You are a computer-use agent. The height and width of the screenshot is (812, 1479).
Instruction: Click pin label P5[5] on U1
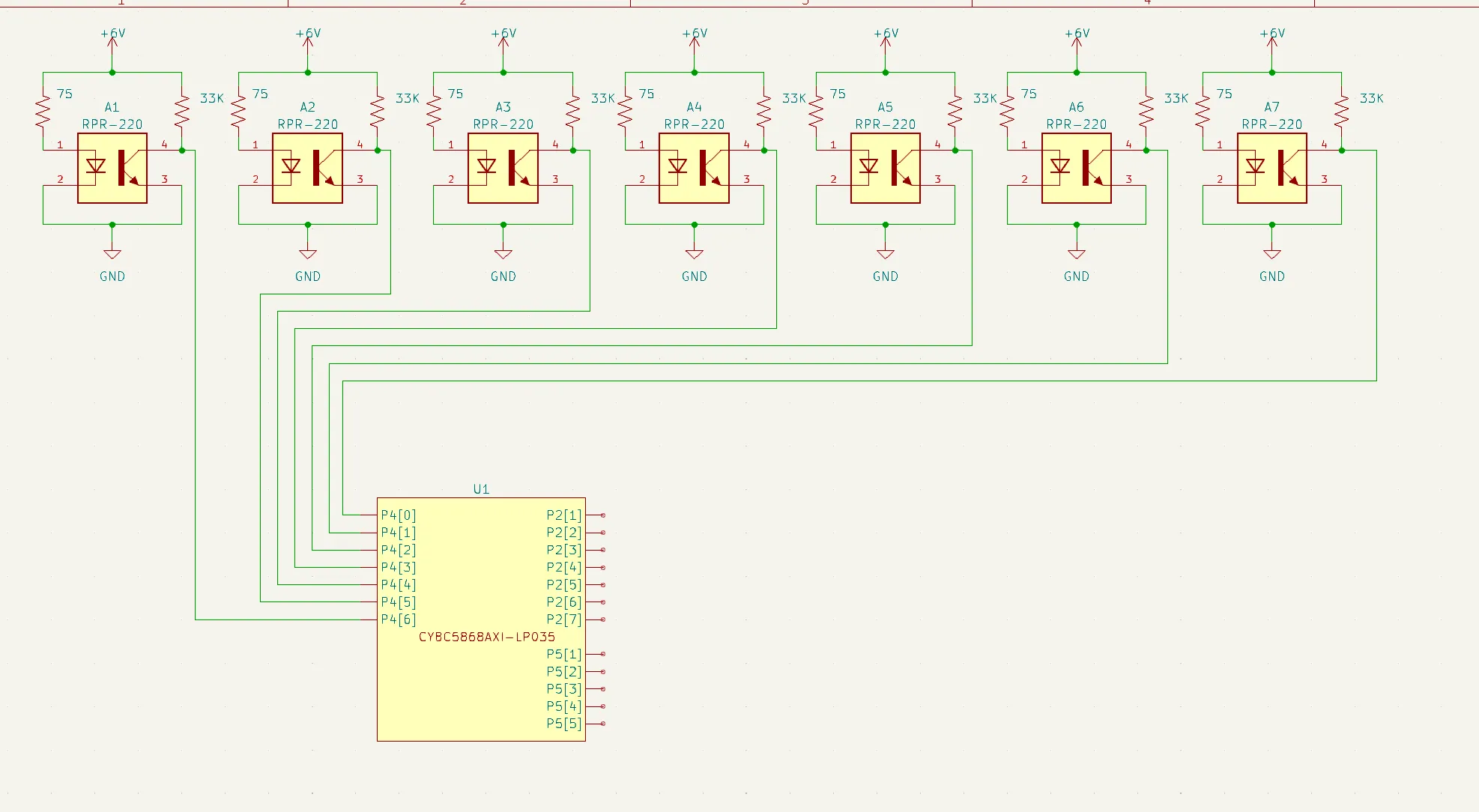[564, 724]
